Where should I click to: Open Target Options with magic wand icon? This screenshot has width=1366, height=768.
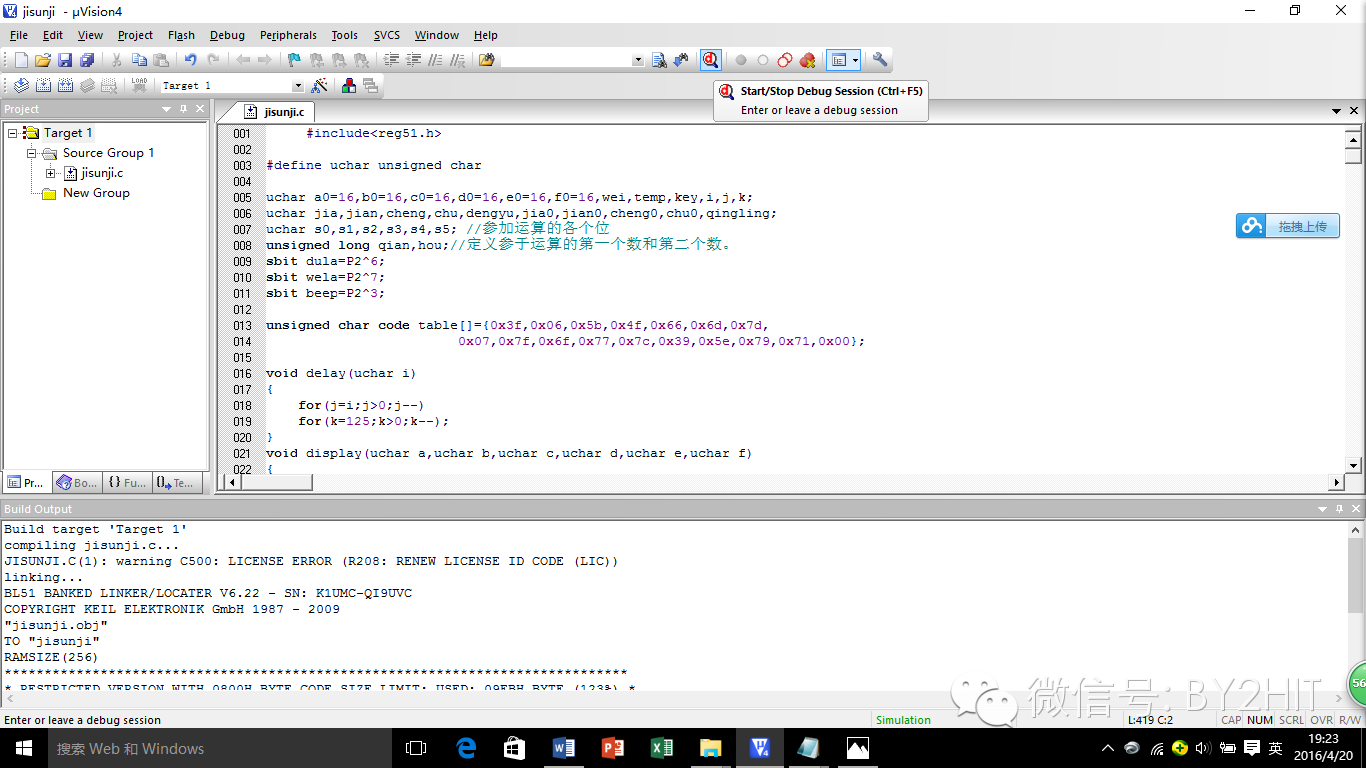320,86
